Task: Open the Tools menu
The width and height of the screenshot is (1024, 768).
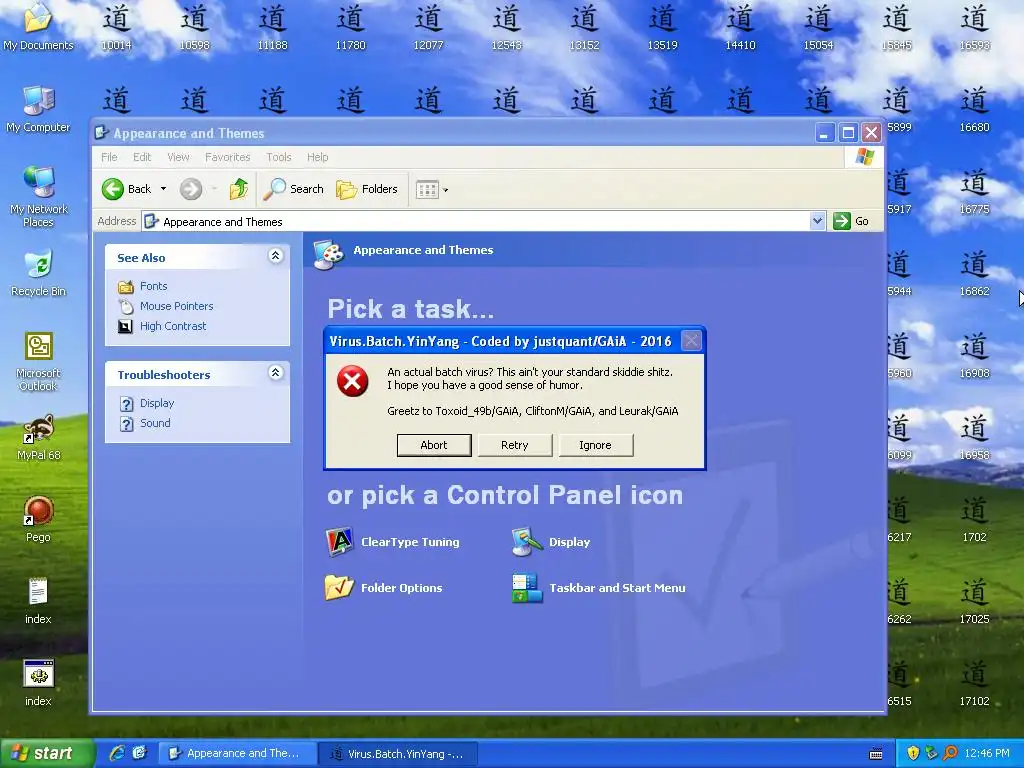Action: click(x=278, y=157)
